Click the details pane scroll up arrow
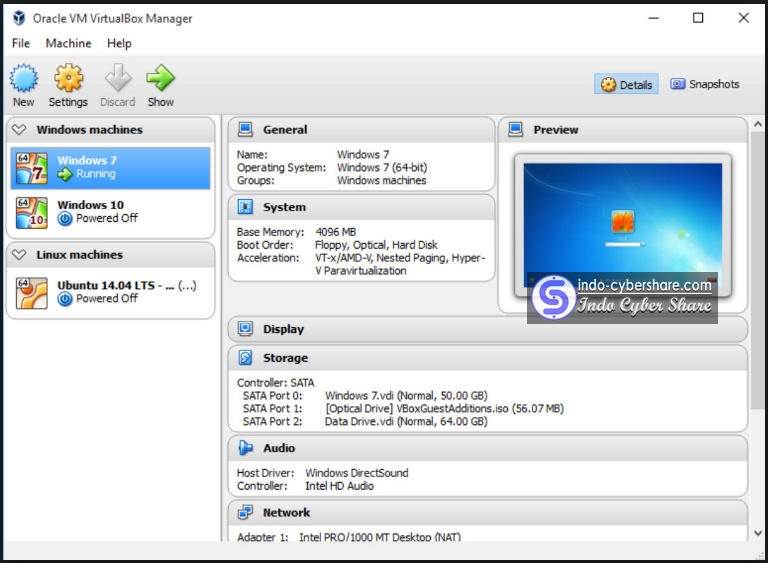 click(x=758, y=124)
